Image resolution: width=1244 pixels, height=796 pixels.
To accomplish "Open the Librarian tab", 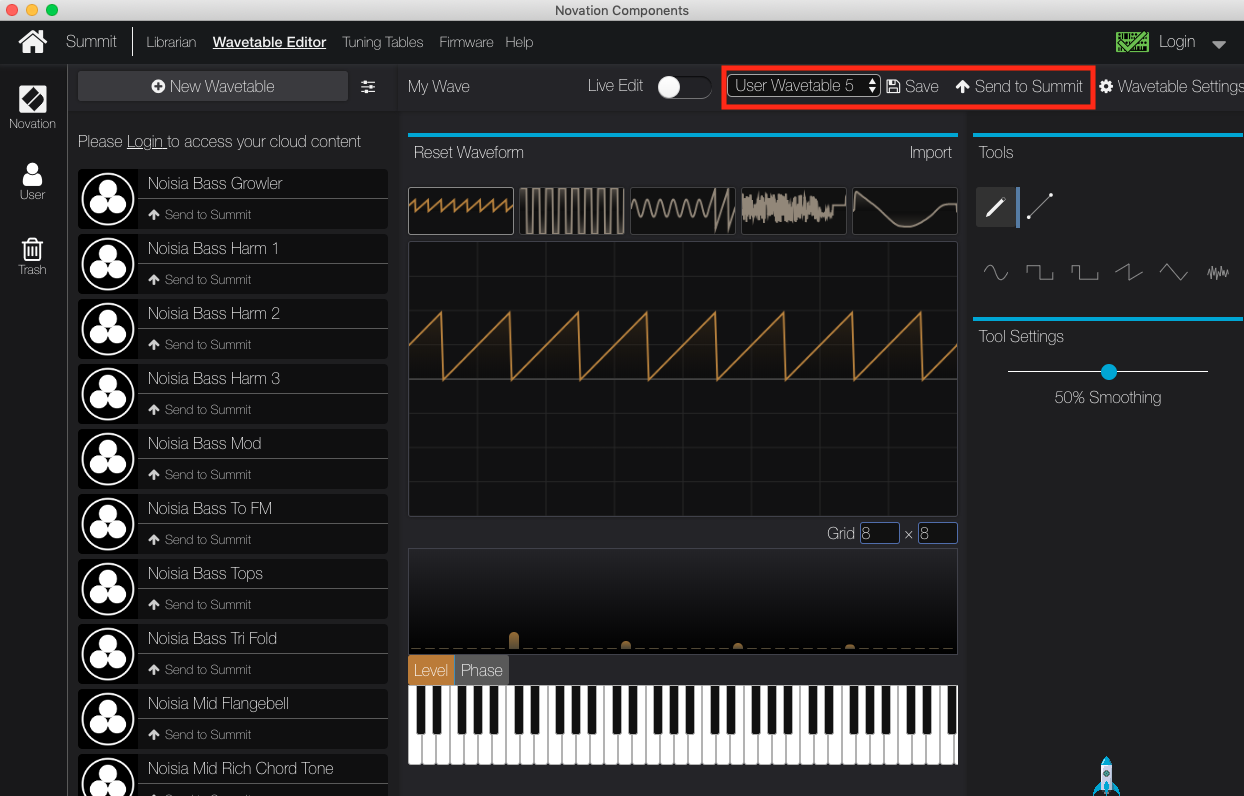I will point(171,42).
